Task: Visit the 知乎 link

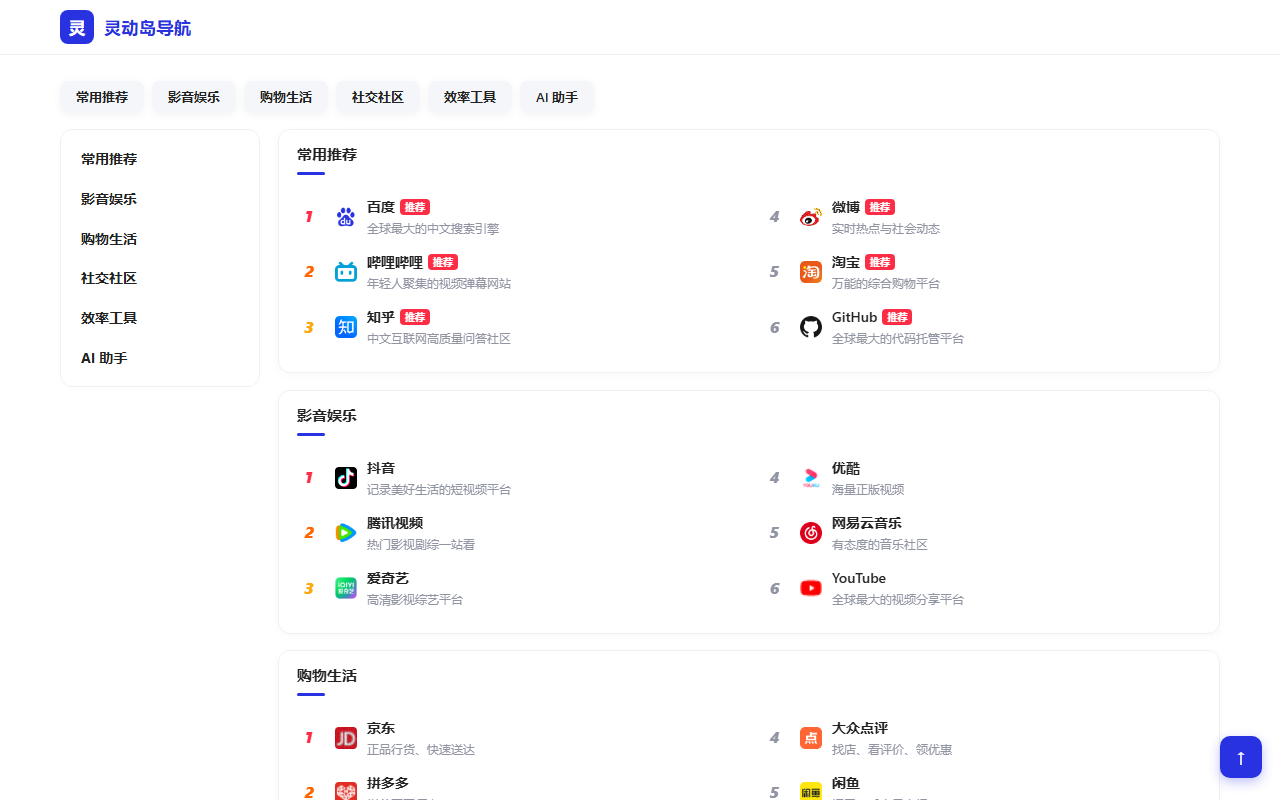Action: (381, 317)
